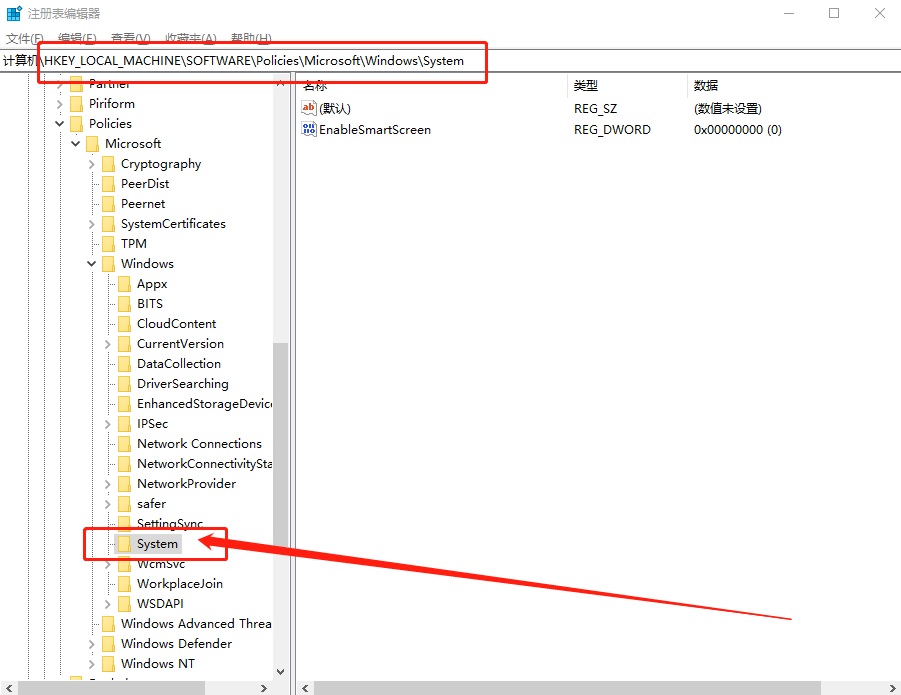Click the DataCollection folder icon

coord(124,364)
